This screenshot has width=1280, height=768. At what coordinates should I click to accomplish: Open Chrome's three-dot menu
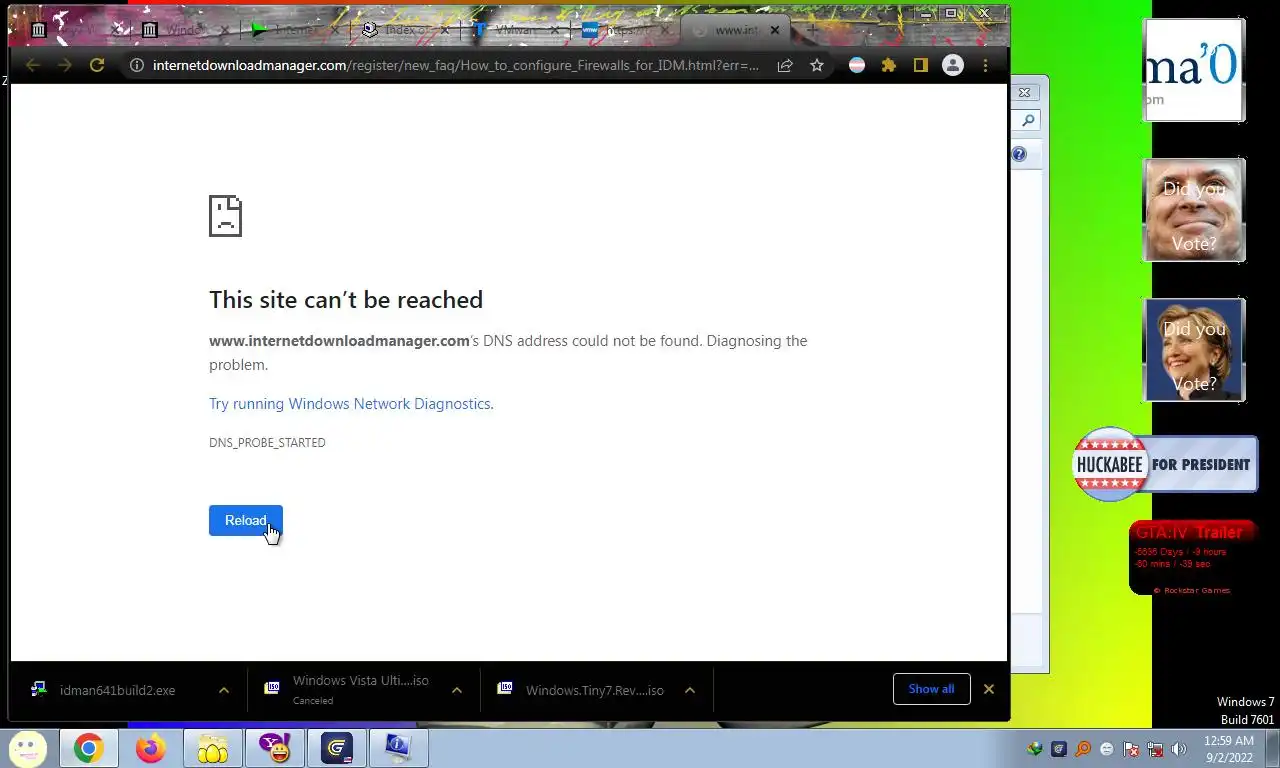click(x=985, y=65)
